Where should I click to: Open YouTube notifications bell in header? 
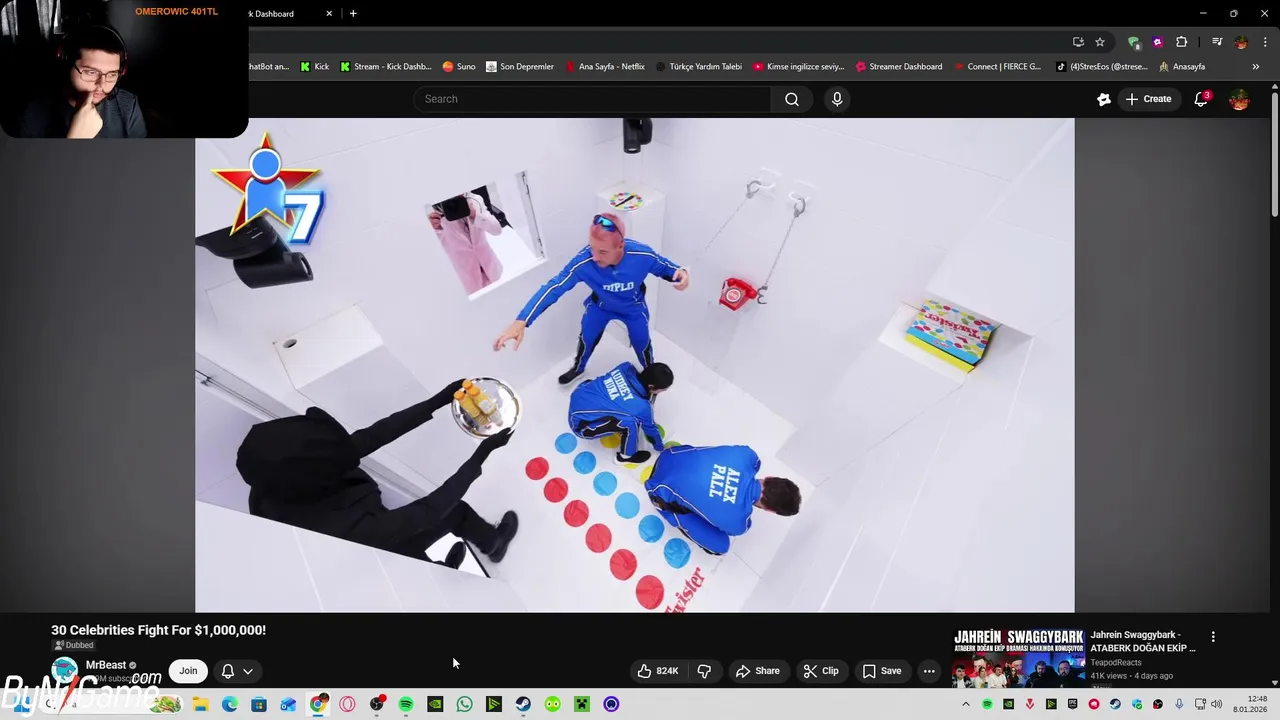(x=1201, y=99)
